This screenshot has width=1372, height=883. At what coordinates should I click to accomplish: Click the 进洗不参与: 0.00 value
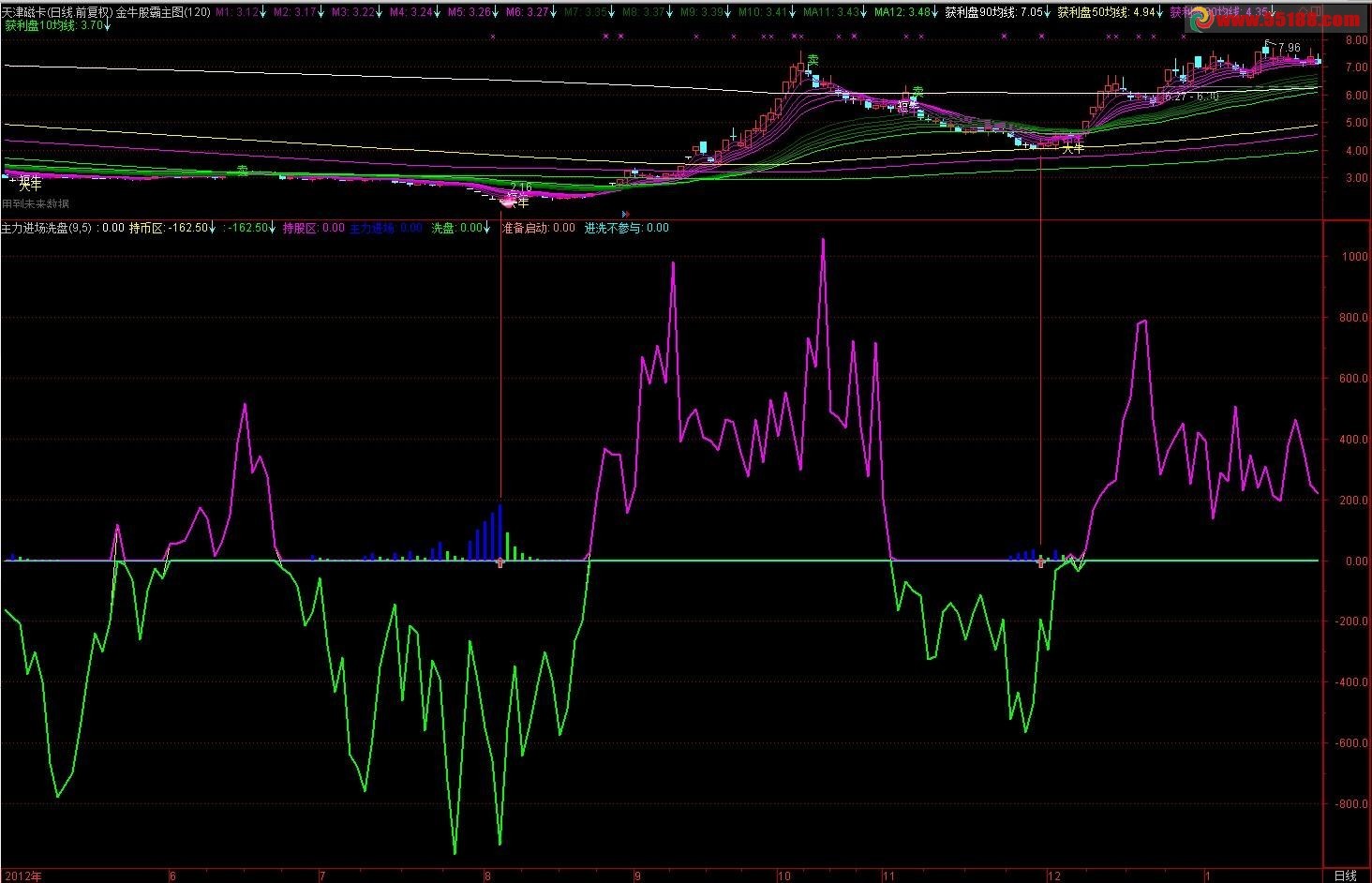pyautogui.click(x=627, y=228)
